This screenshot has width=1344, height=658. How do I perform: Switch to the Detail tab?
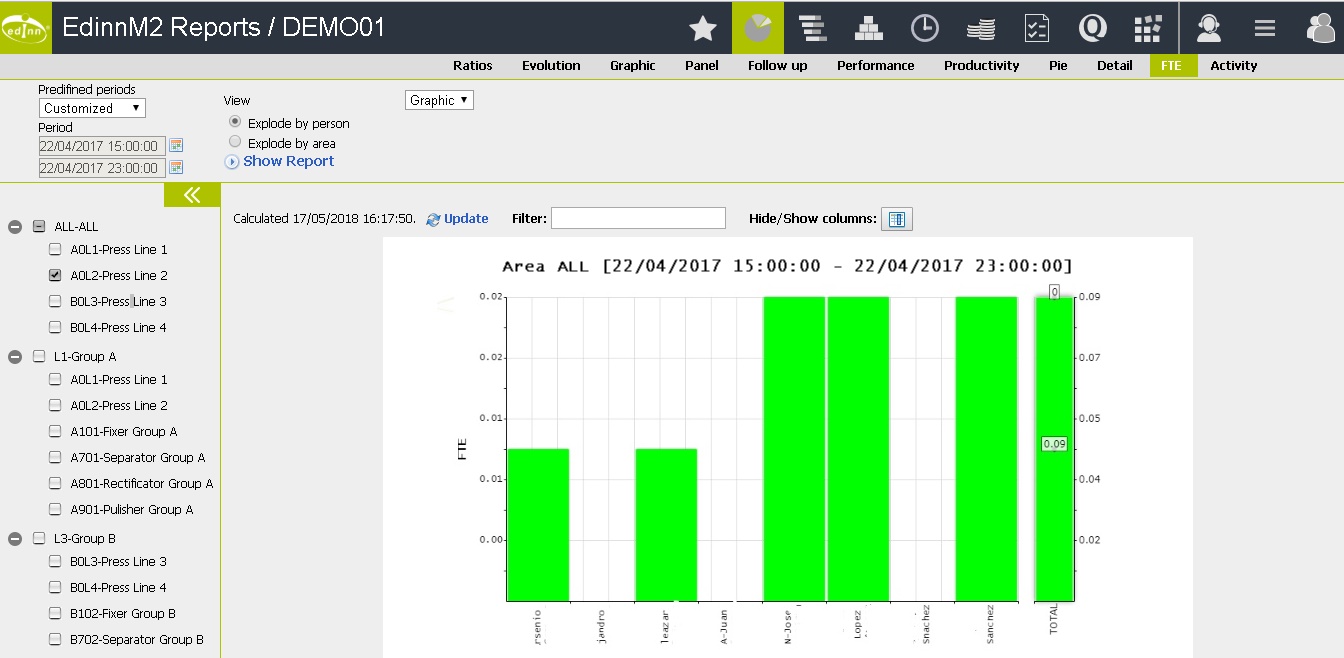click(x=1115, y=65)
